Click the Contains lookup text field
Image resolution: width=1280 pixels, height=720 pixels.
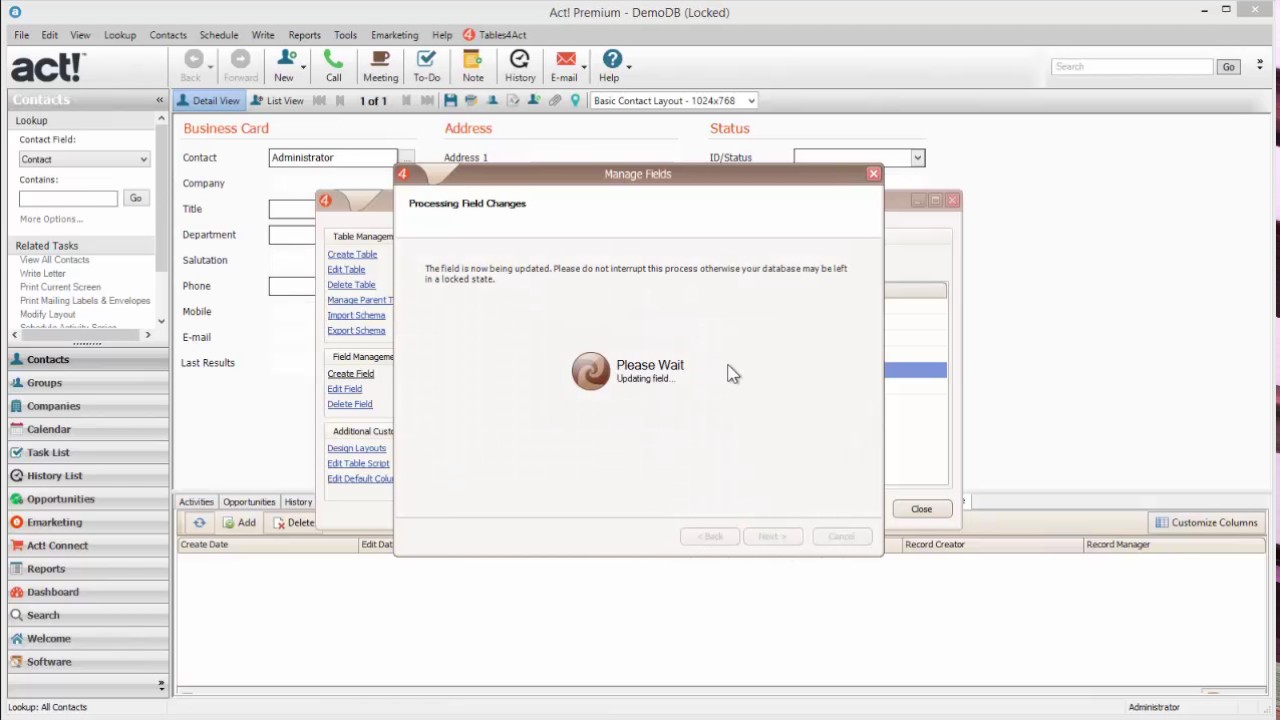[x=68, y=198]
